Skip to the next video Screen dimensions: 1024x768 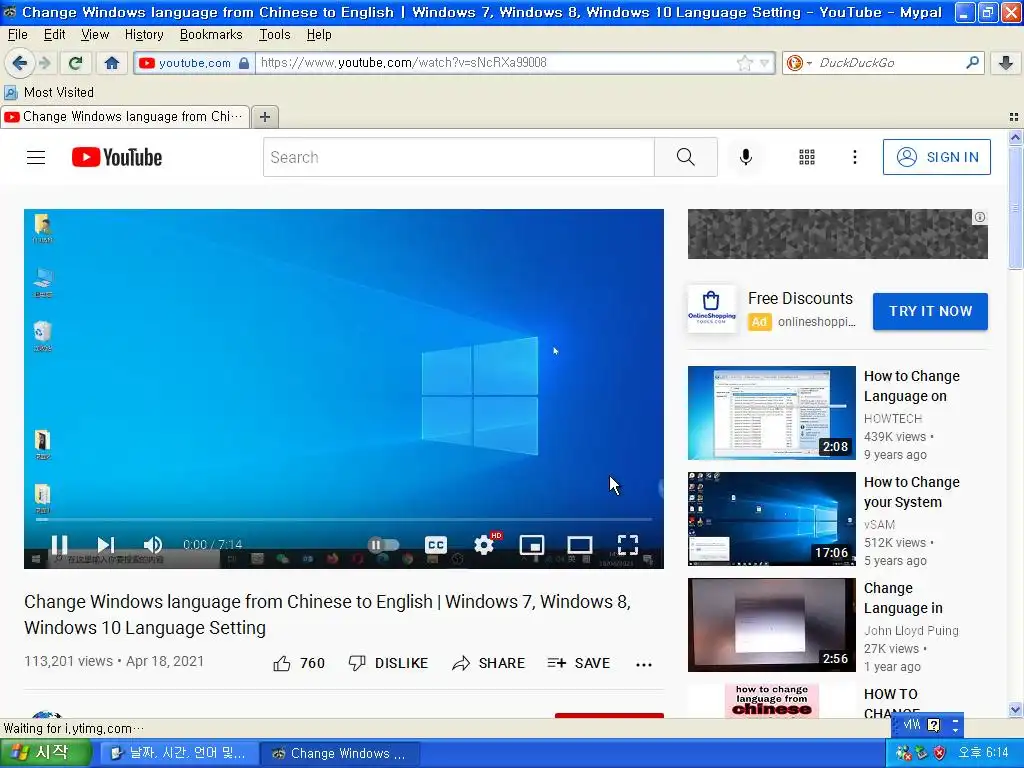(x=106, y=544)
